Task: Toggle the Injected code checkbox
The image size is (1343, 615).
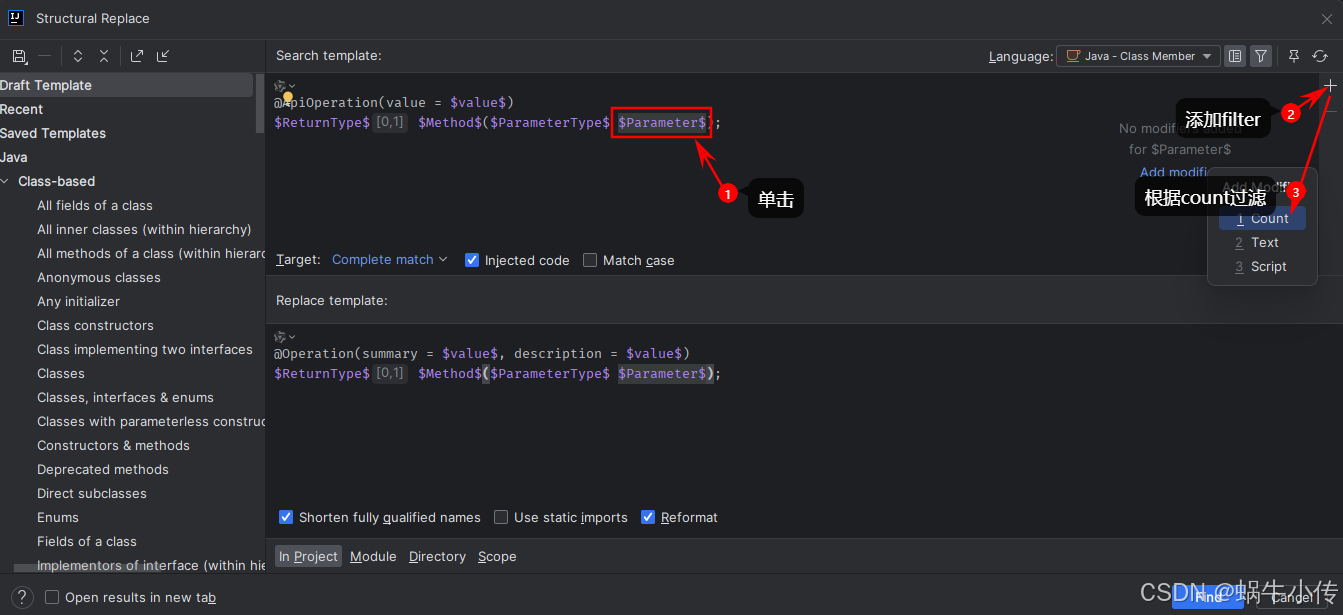Action: (472, 260)
